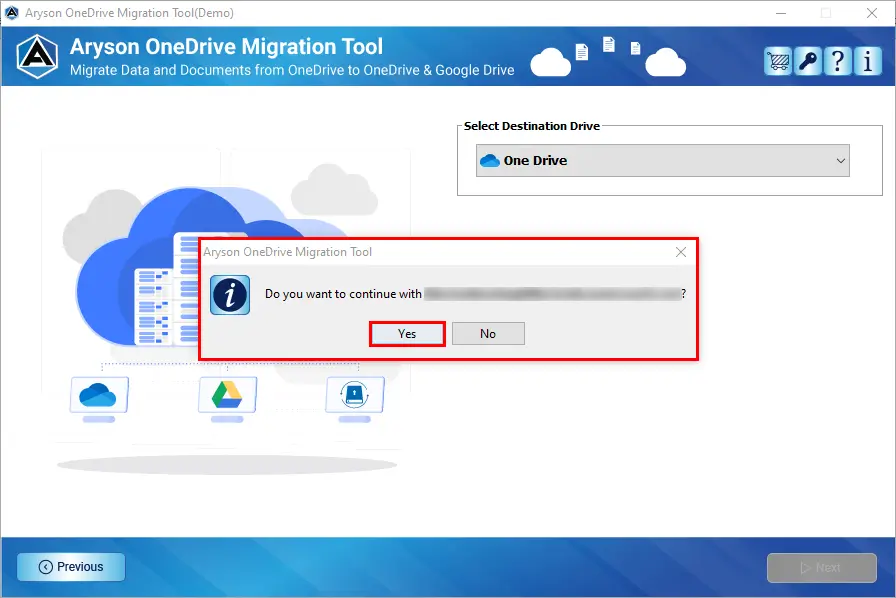Click the "Select Destination Drive" label

pyautogui.click(x=532, y=126)
